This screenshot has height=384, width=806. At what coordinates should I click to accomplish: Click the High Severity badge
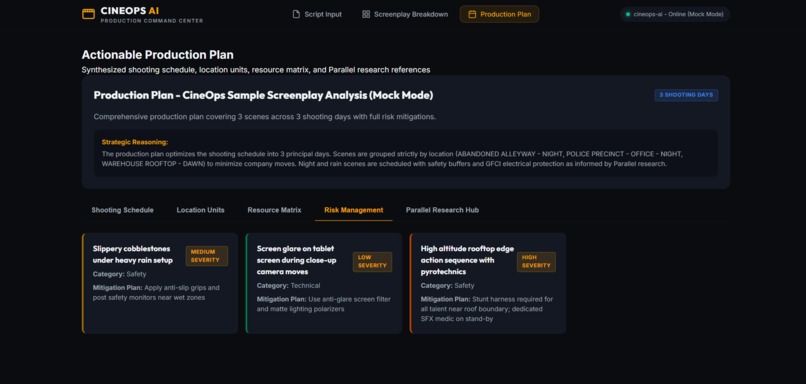click(x=536, y=262)
